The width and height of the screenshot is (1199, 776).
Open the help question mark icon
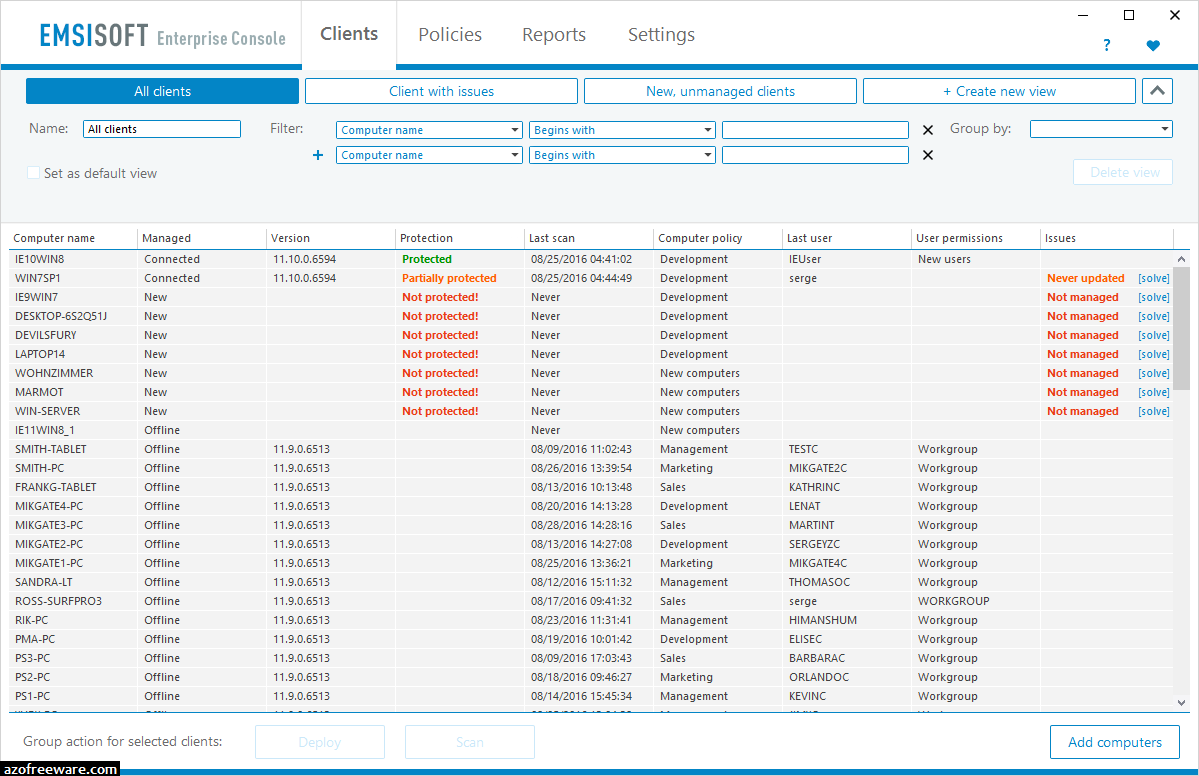(1106, 44)
